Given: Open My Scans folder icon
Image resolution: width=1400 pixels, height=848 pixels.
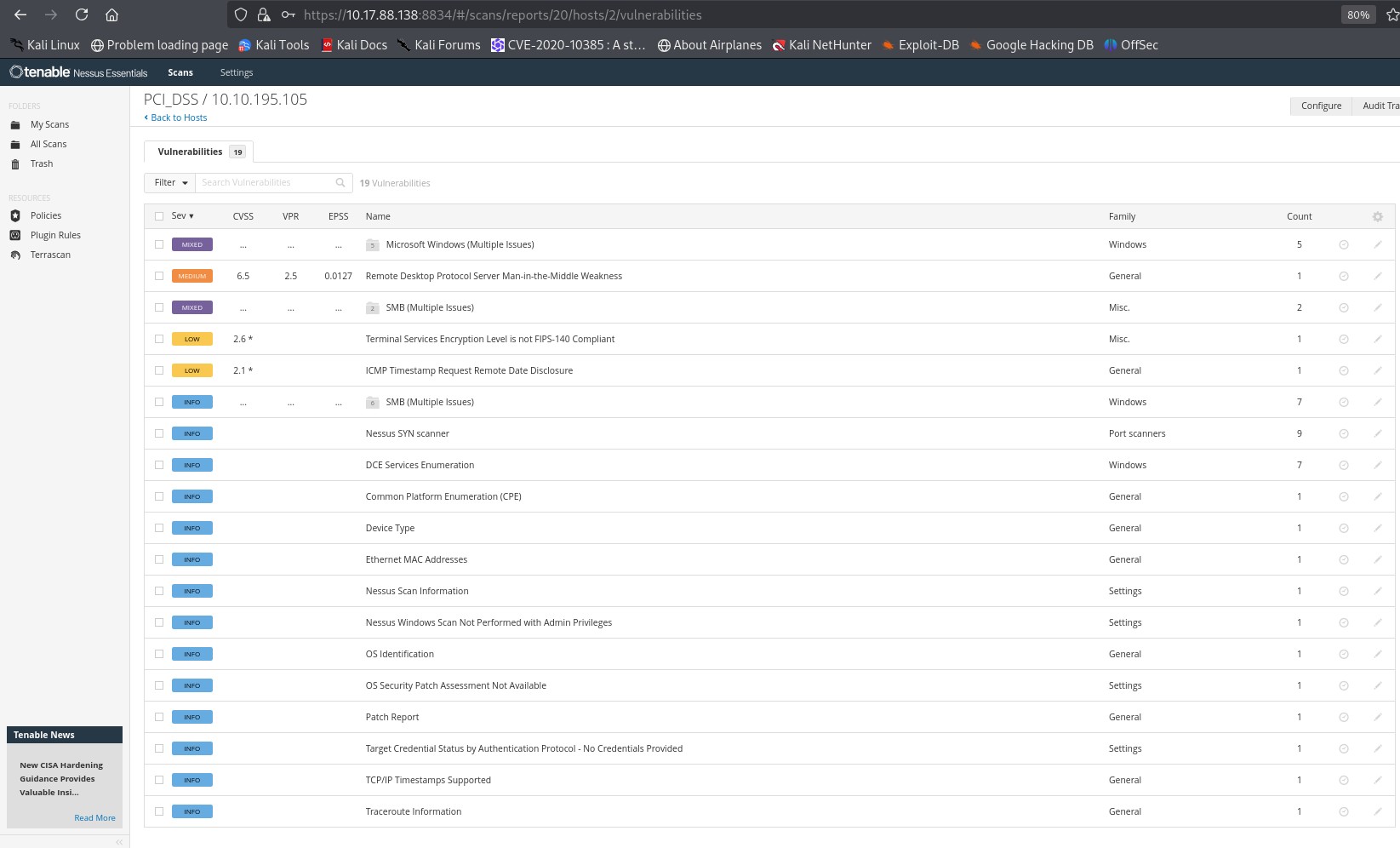Looking at the screenshot, I should click(14, 124).
